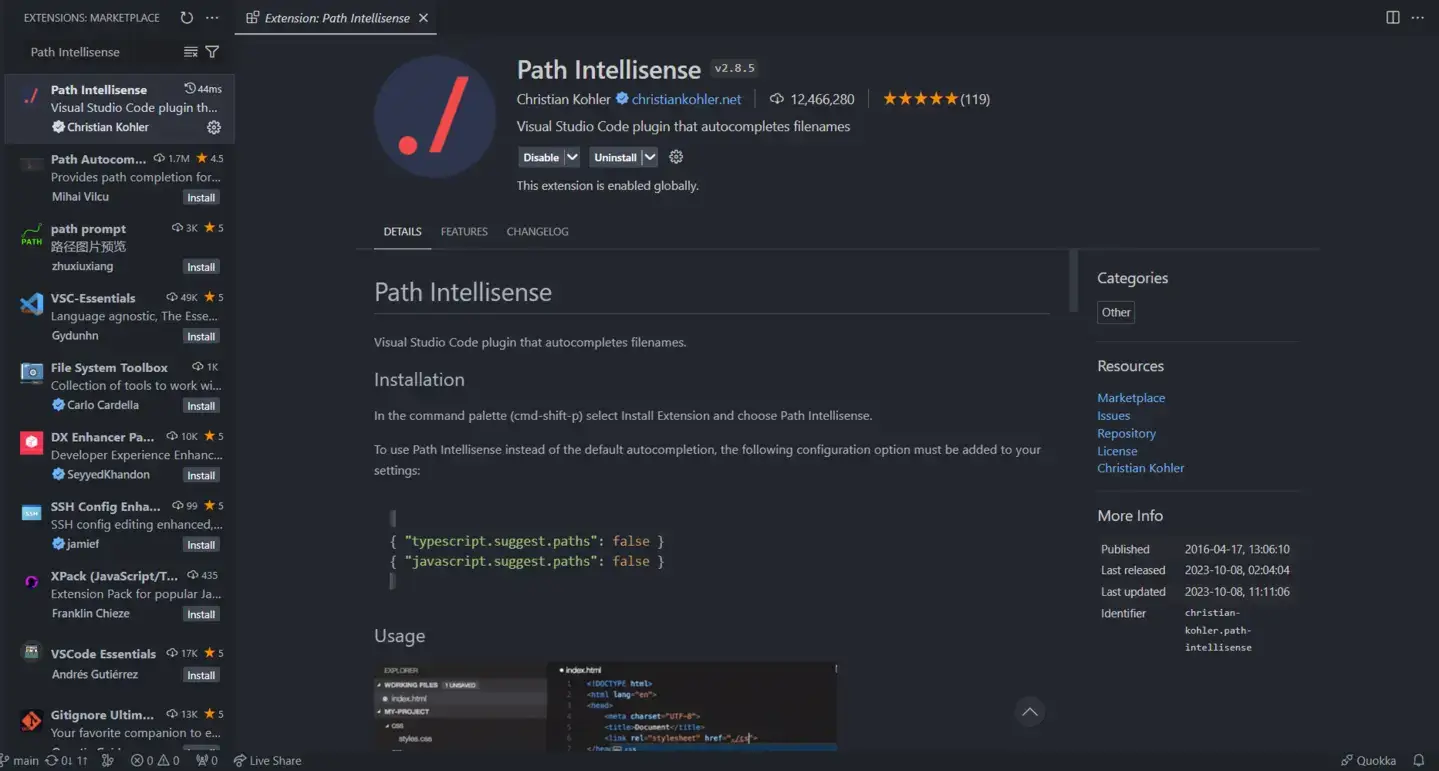Install the XPack extension
The width and height of the screenshot is (1439, 771).
201,614
